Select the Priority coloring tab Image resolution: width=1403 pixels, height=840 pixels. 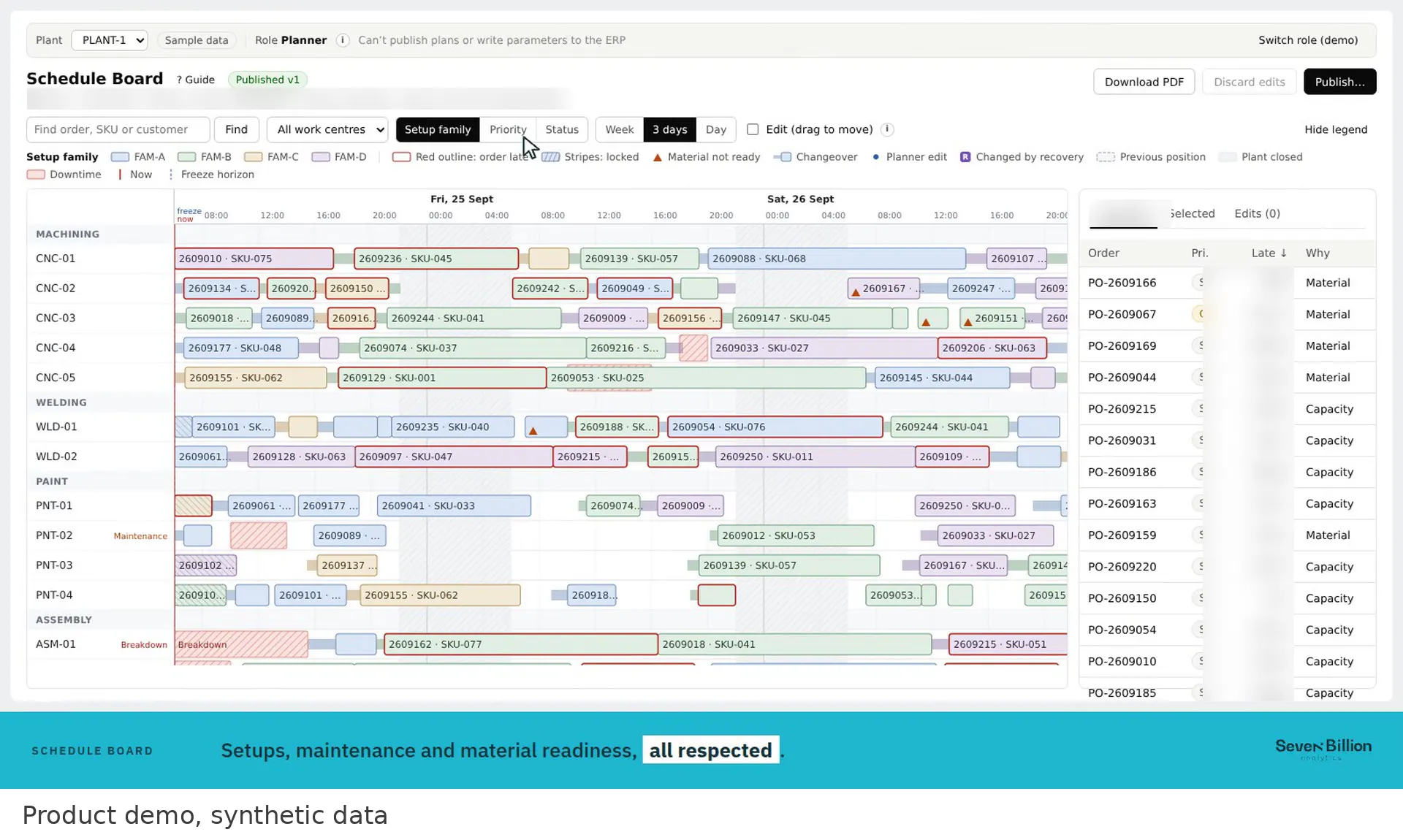pyautogui.click(x=508, y=129)
